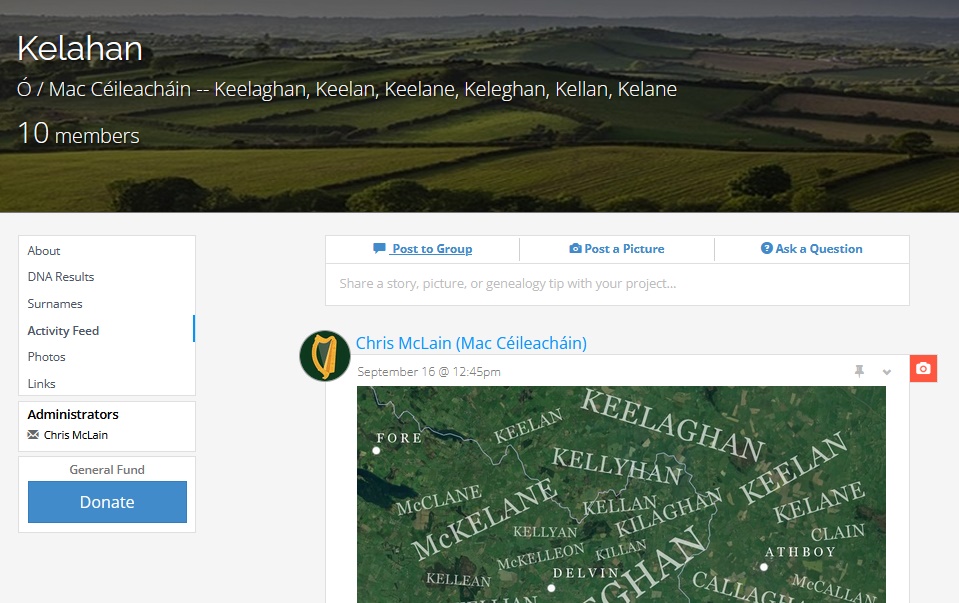This screenshot has height=603, width=959.
Task: Click the harp avatar of the post author
Action: coord(325,356)
